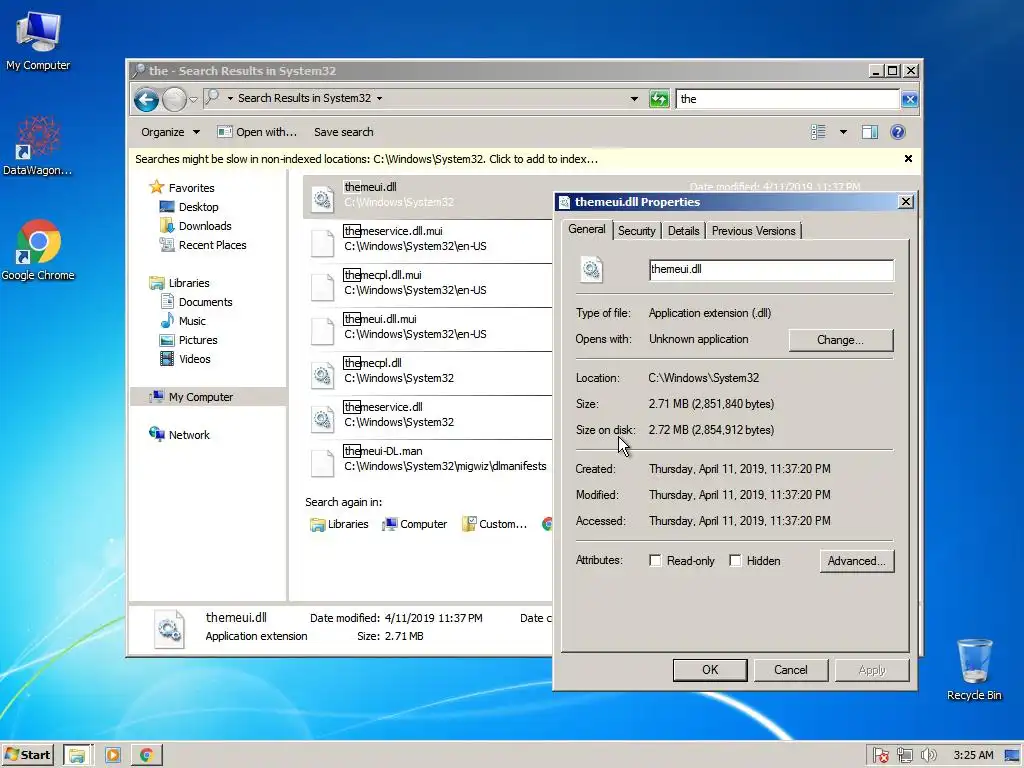Select the themeservice.dll.mui blank file icon
This screenshot has height=768, width=1024.
(x=323, y=242)
